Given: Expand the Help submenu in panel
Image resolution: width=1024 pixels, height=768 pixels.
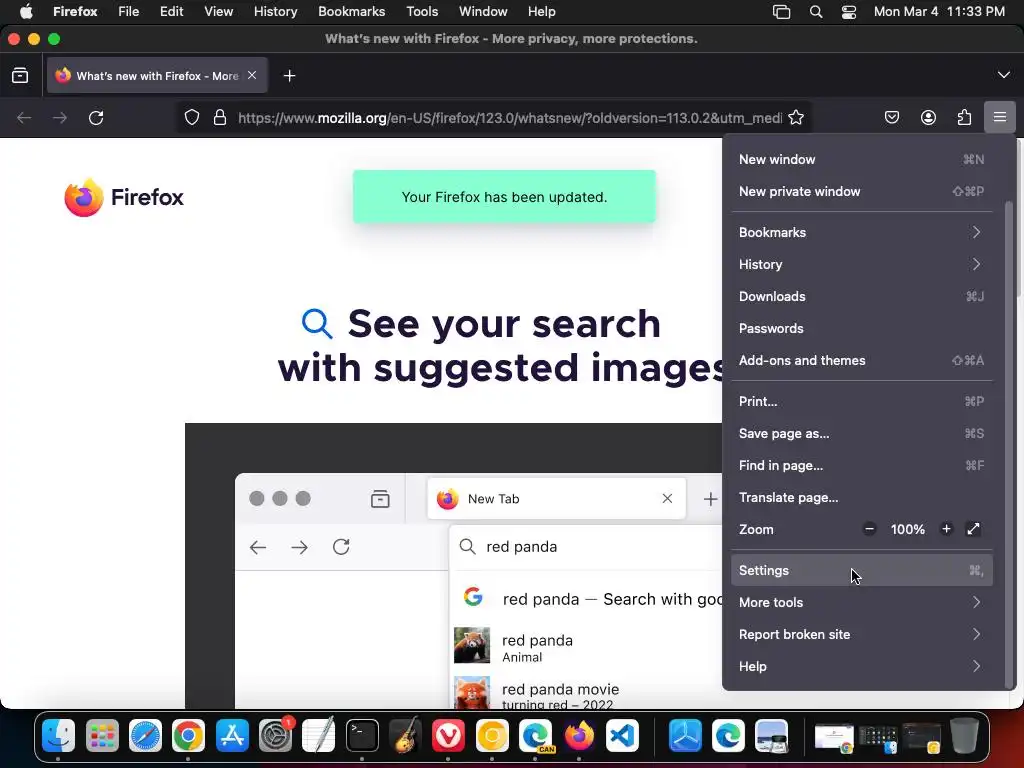Looking at the screenshot, I should (861, 666).
